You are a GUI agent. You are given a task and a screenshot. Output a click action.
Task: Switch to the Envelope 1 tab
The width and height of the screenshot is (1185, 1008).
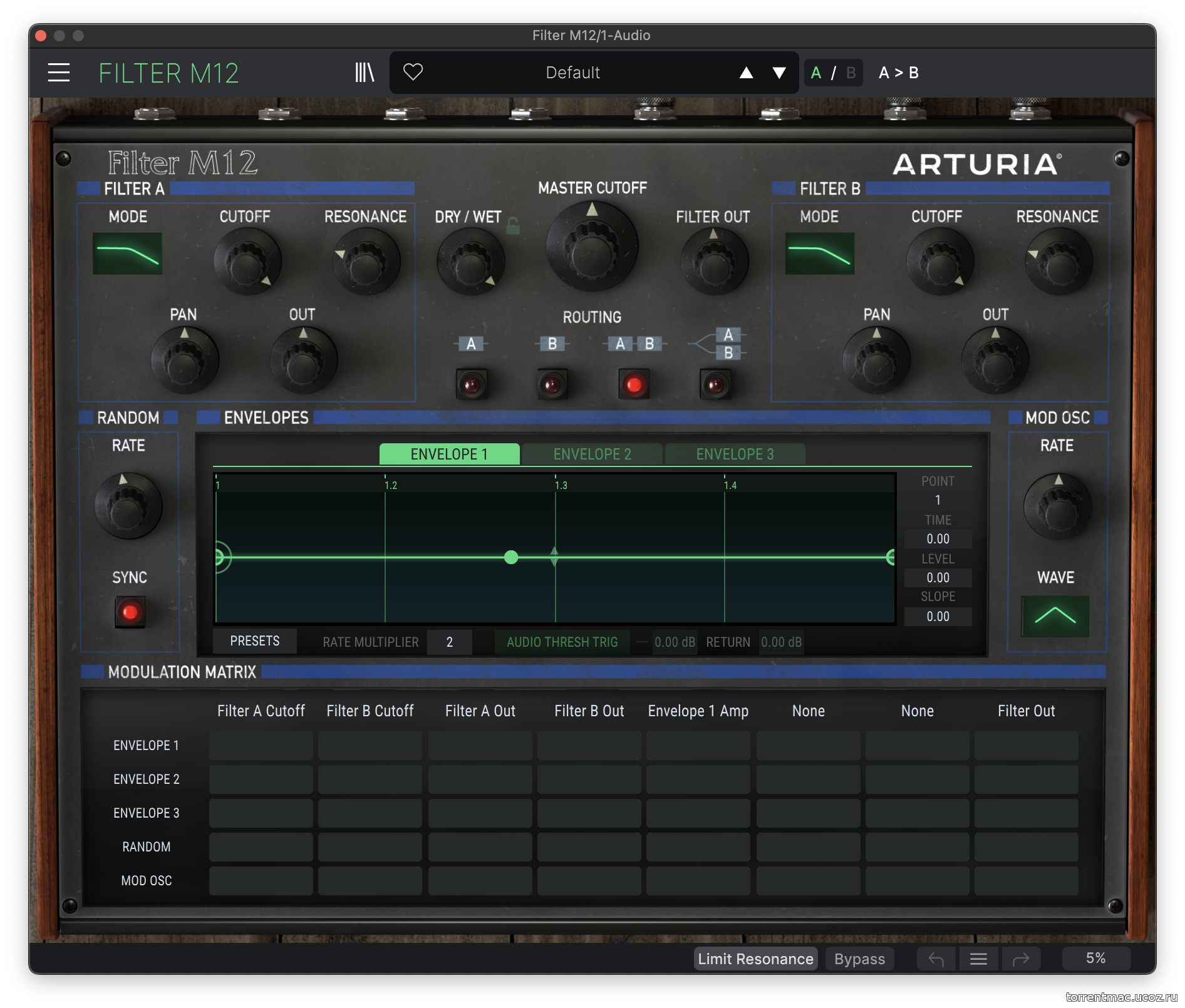pos(449,454)
